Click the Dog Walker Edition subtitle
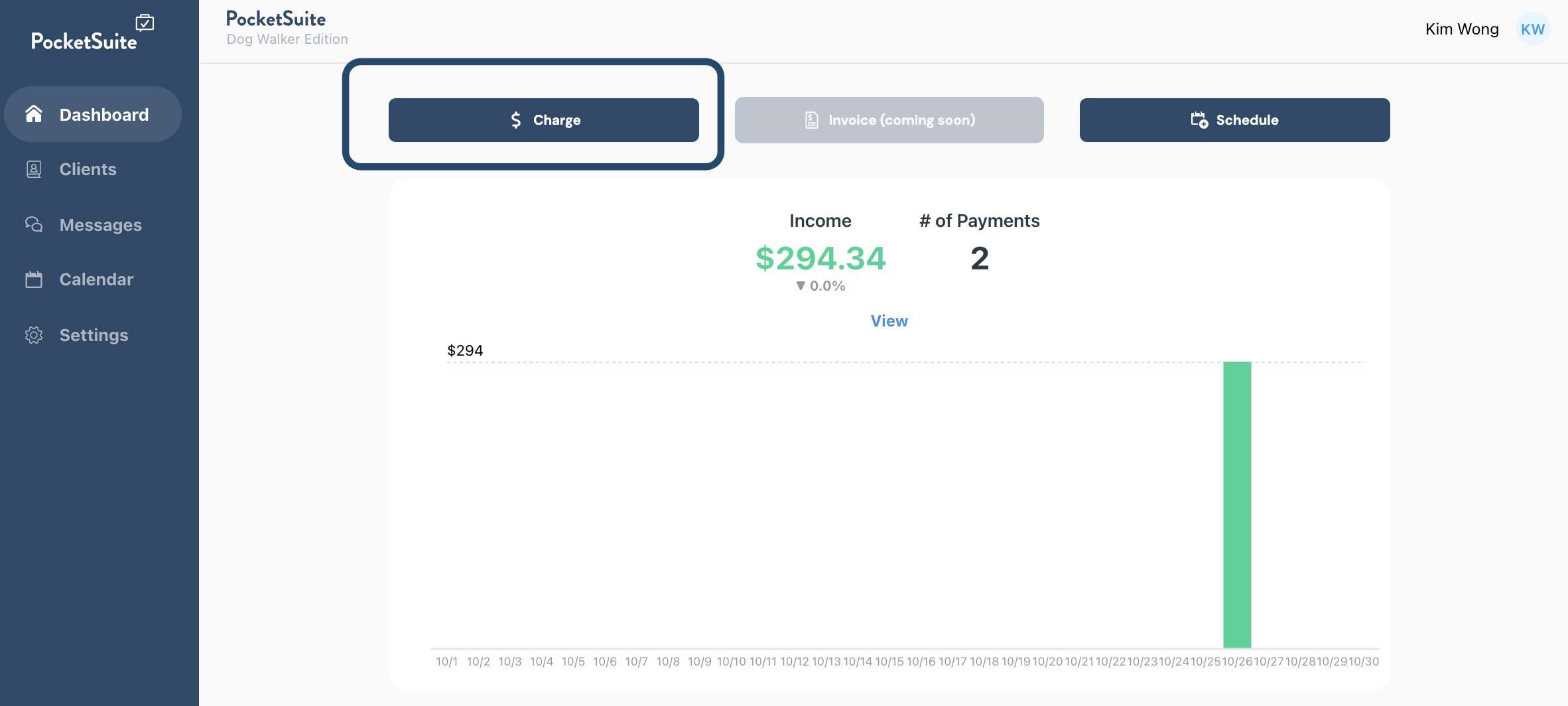This screenshot has width=1568, height=706. tap(287, 39)
